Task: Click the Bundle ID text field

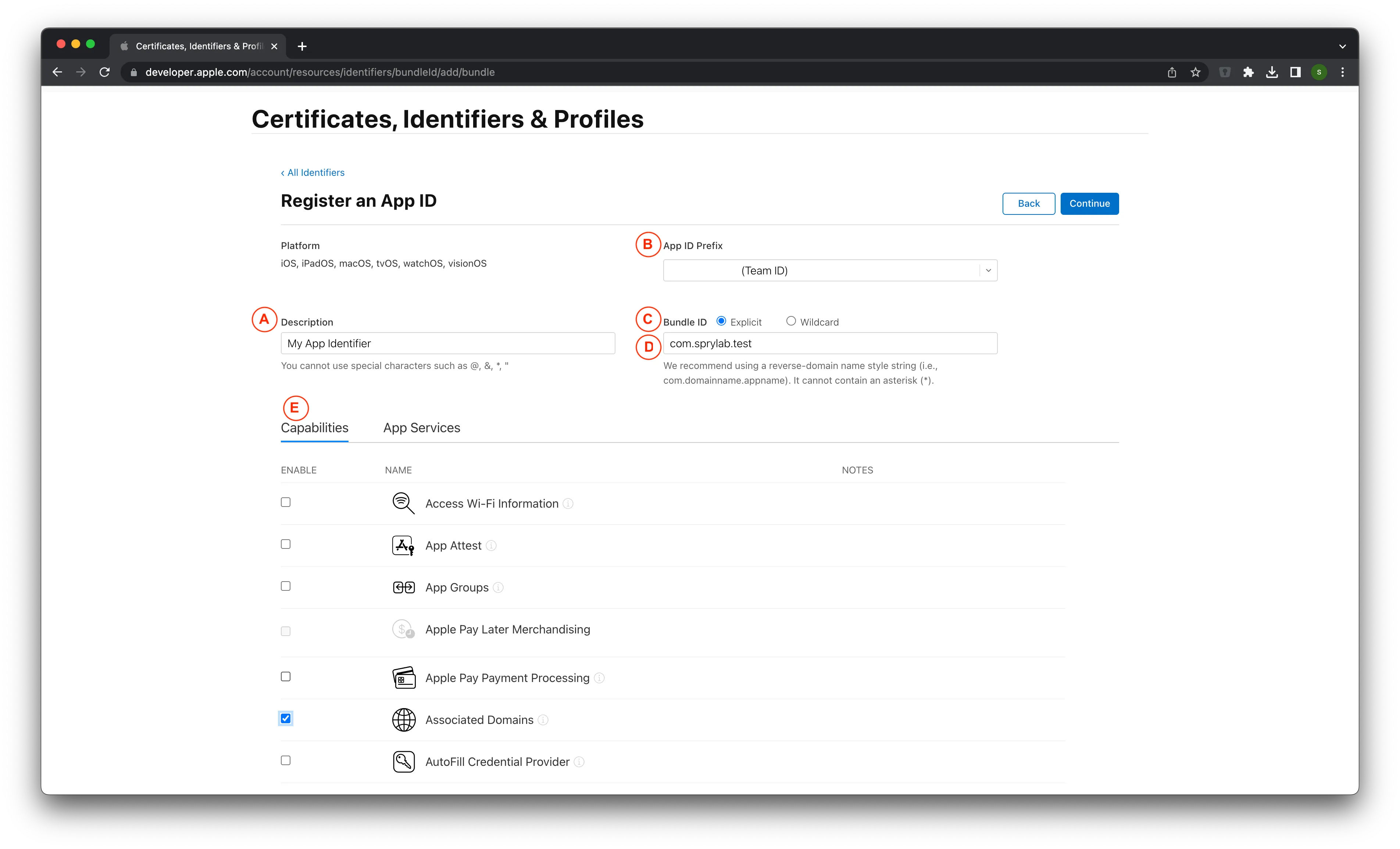Action: point(830,344)
